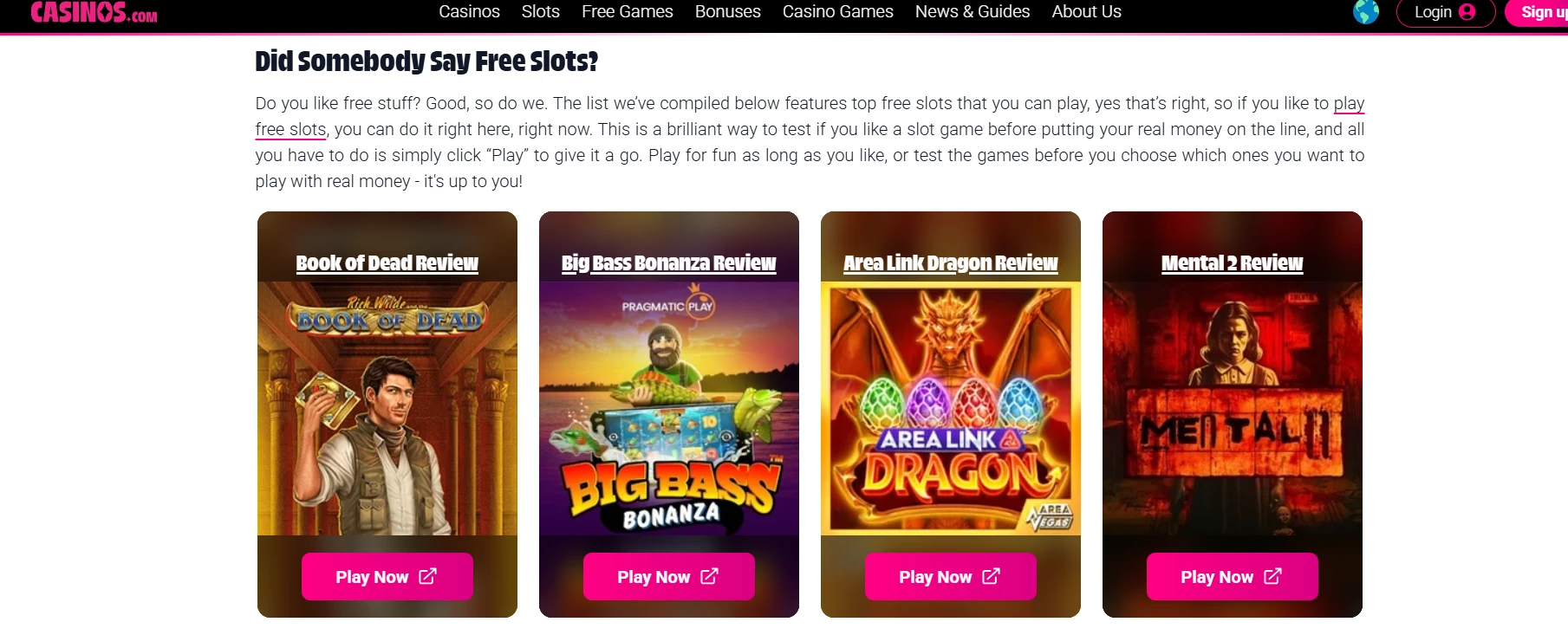The height and width of the screenshot is (635, 1568).
Task: Open the Slots menu item
Action: click(541, 11)
